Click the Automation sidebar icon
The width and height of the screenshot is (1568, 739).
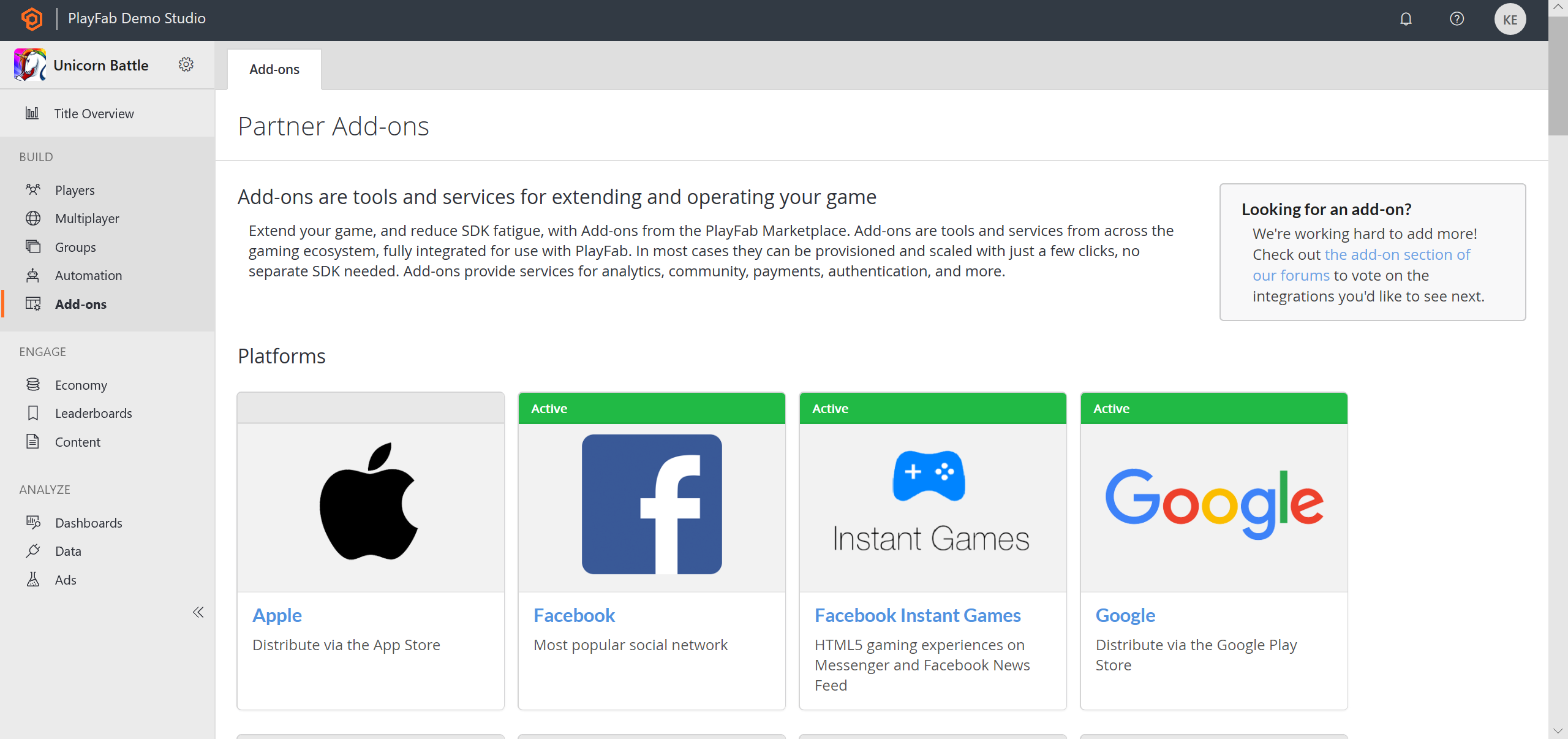pos(32,275)
